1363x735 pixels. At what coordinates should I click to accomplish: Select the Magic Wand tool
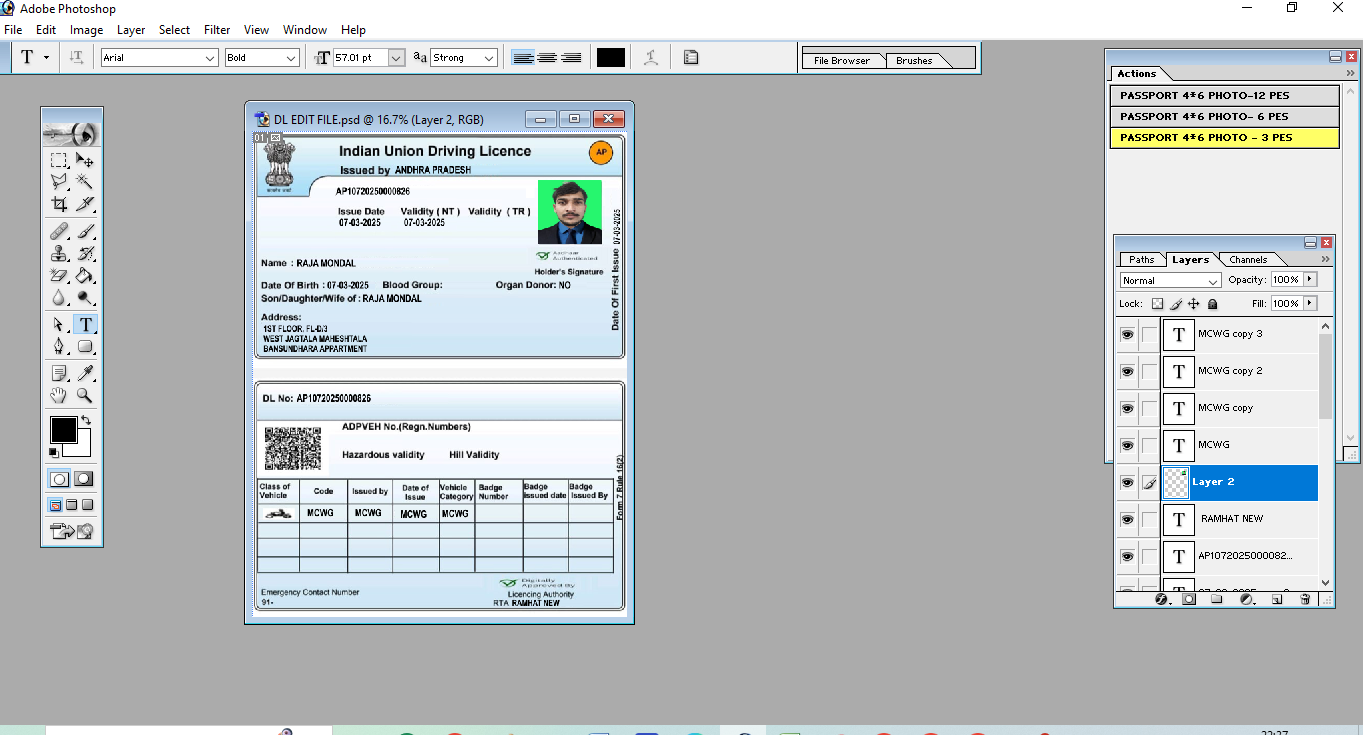pos(85,181)
